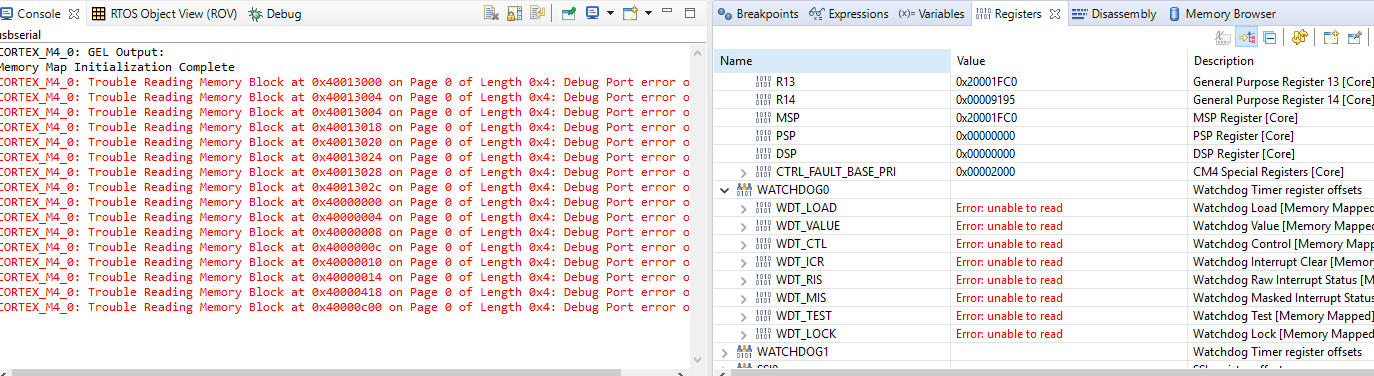Click the R14 value 0x00009195

(986, 100)
